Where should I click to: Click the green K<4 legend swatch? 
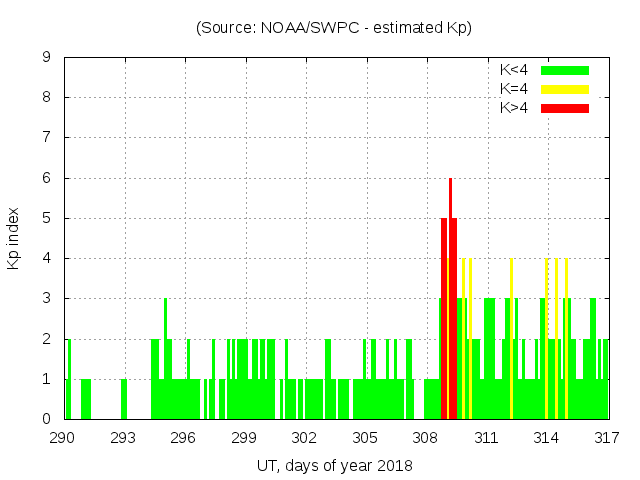coord(565,70)
